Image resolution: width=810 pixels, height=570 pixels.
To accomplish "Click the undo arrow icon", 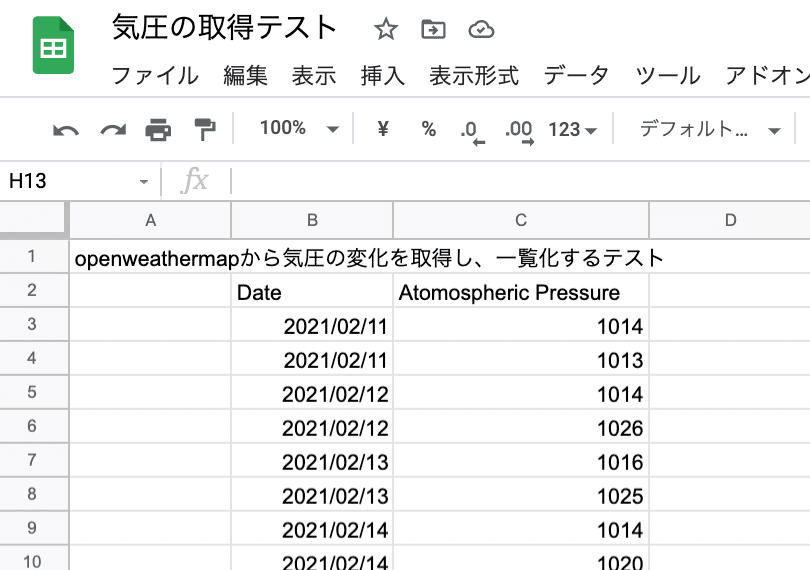I will click(x=66, y=130).
